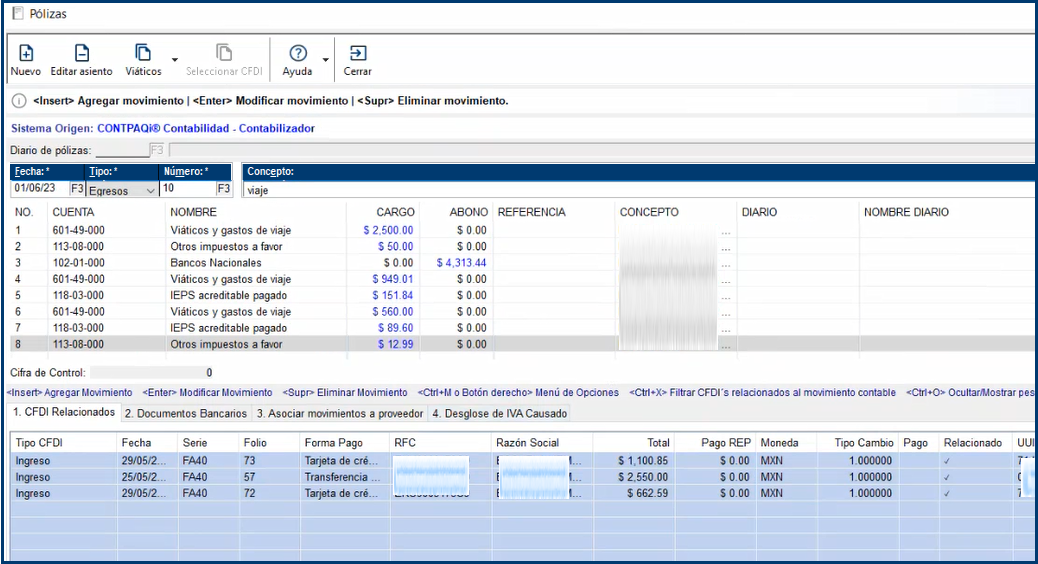Viewport: 1038px width, 564px height.
Task: Click the F3 button beside Fecha field
Action: coord(77,189)
